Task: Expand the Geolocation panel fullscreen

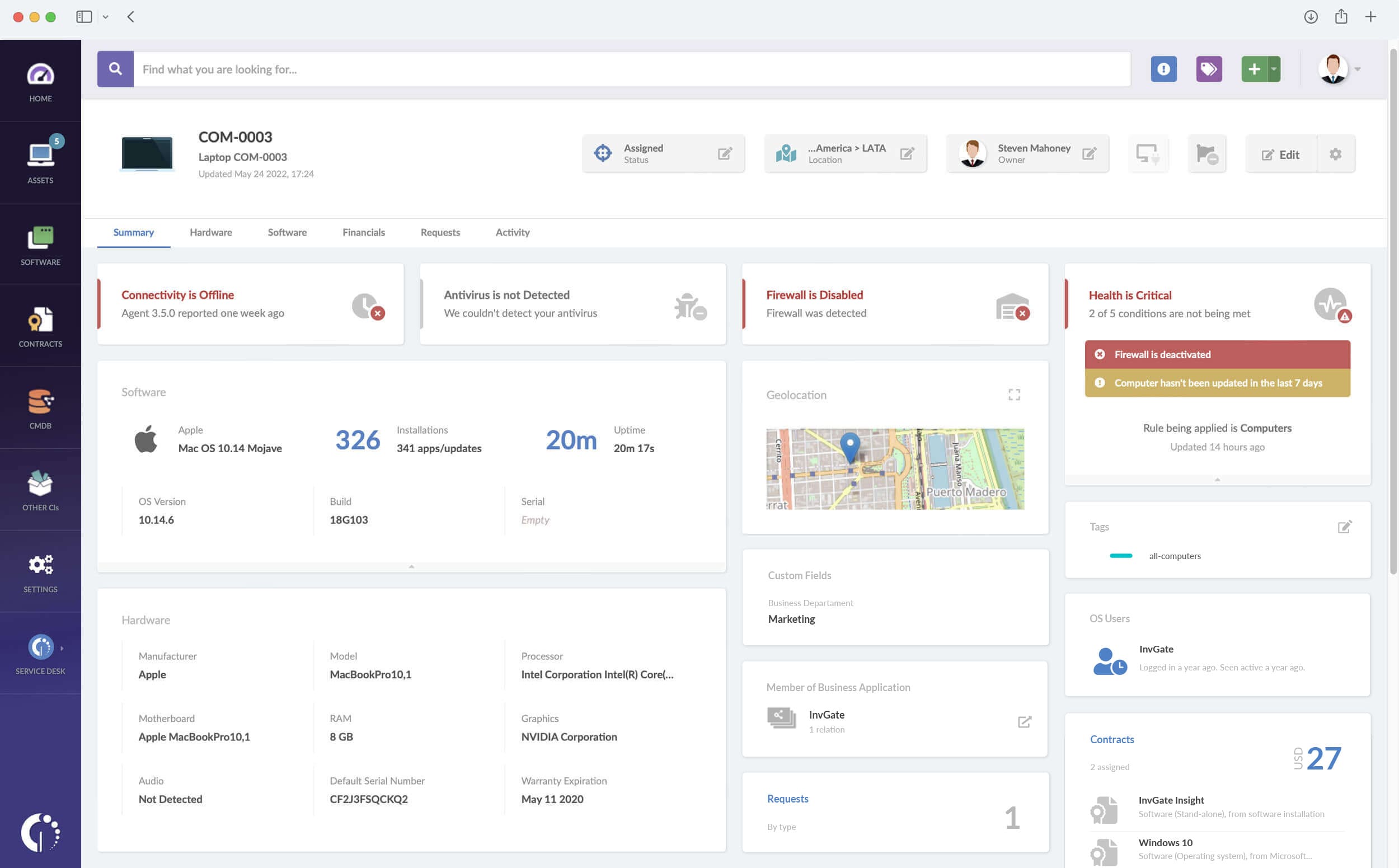Action: click(x=1014, y=394)
